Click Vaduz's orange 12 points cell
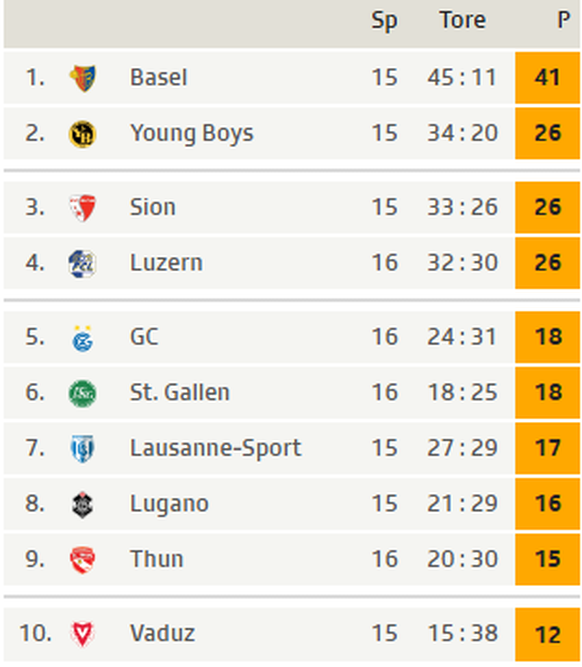 (x=547, y=634)
